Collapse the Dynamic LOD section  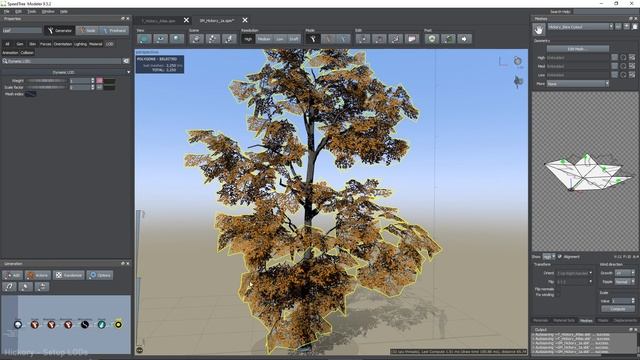tap(129, 72)
